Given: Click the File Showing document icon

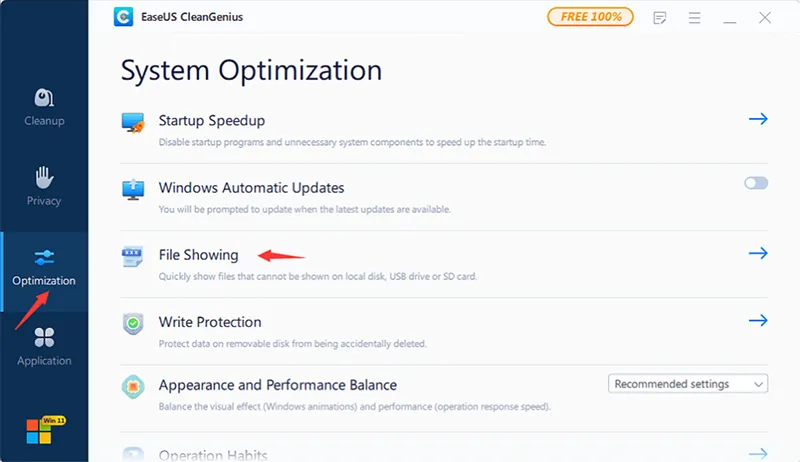Looking at the screenshot, I should (133, 256).
